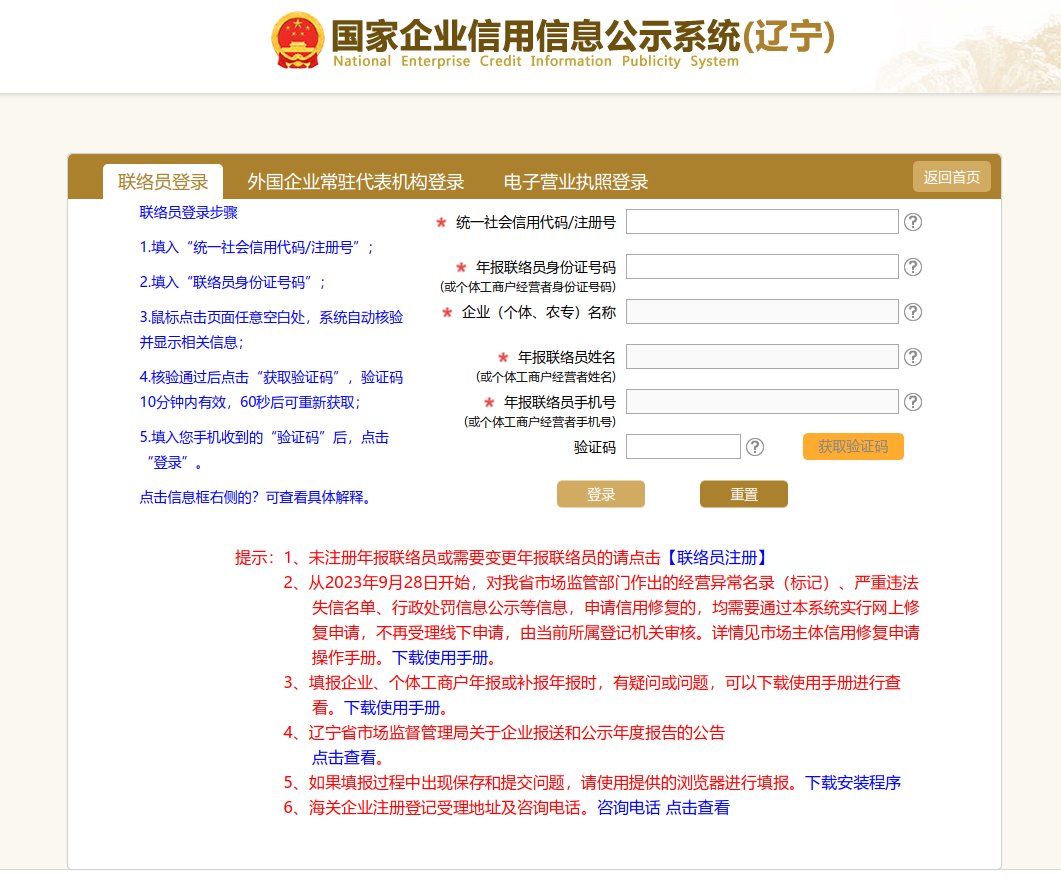Switch to 联络员登录 tab
Screen dimensions: 1061x878
click(163, 182)
